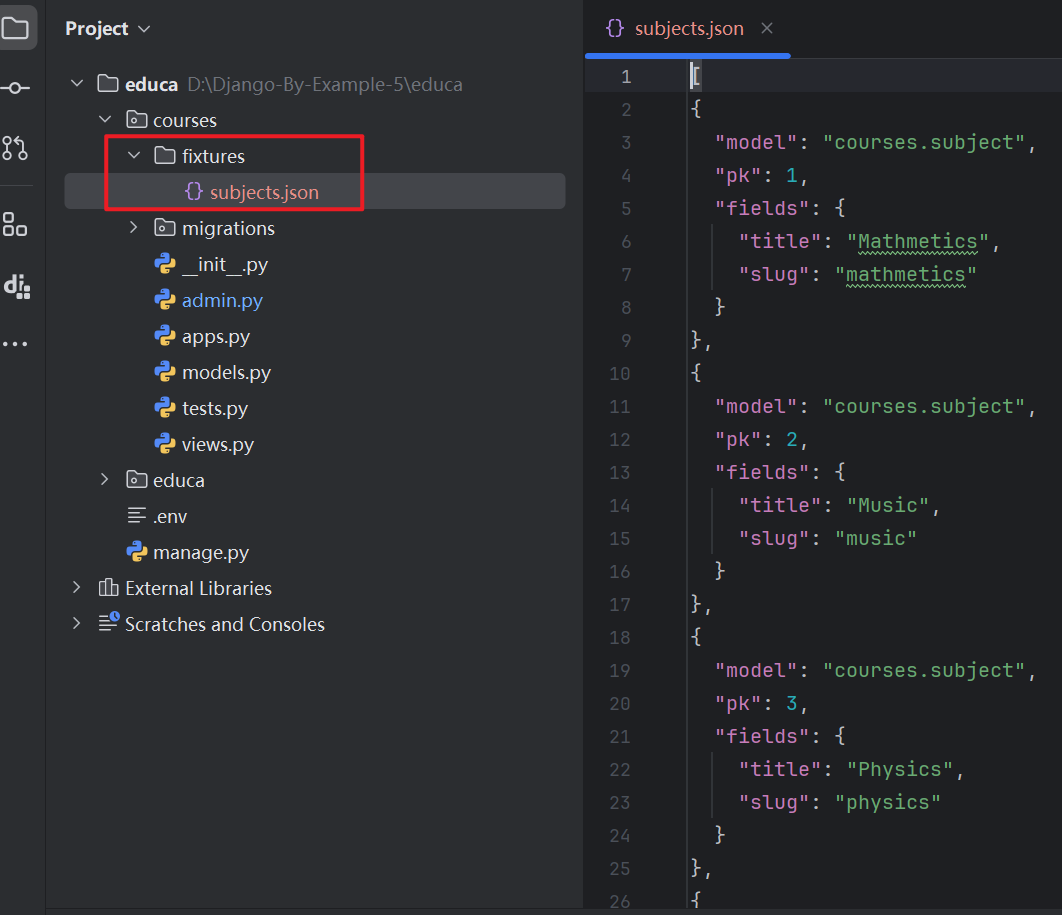
Task: Click line number 10 in the gutter
Action: (x=620, y=373)
